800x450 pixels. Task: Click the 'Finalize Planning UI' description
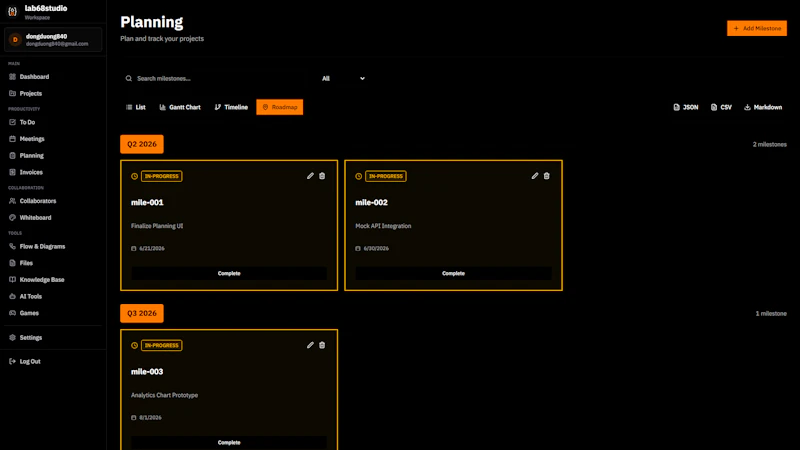157,226
